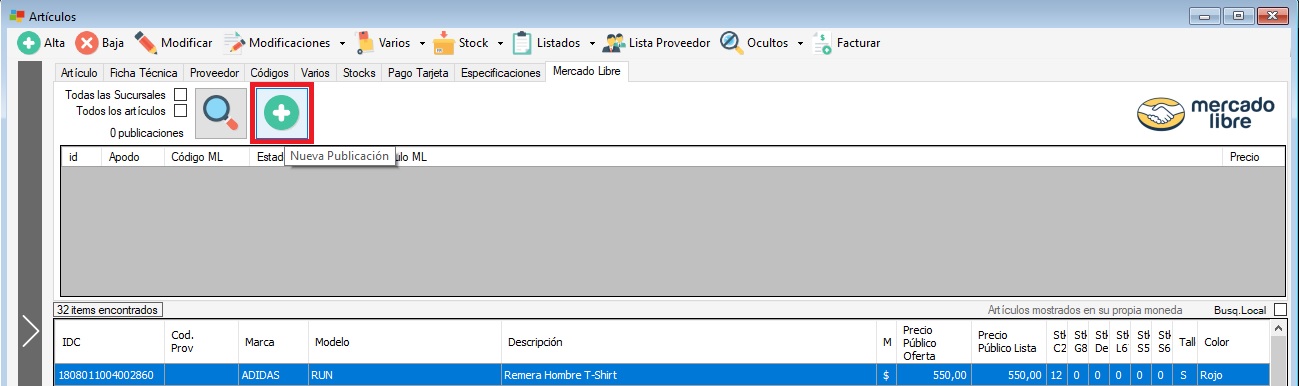Open the Pago Tarjeta tab

pos(418,73)
